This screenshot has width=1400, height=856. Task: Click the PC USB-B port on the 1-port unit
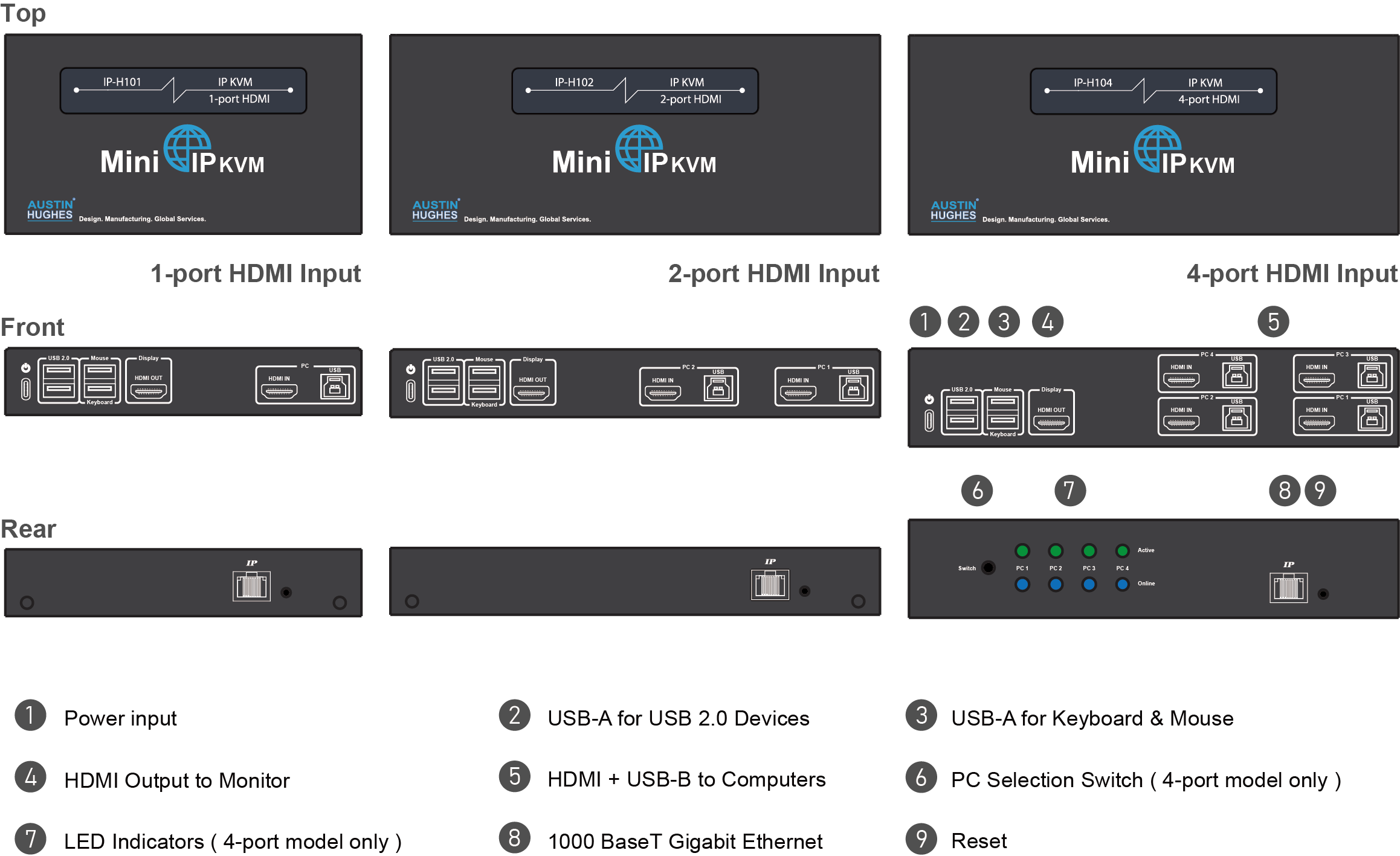pyautogui.click(x=335, y=385)
